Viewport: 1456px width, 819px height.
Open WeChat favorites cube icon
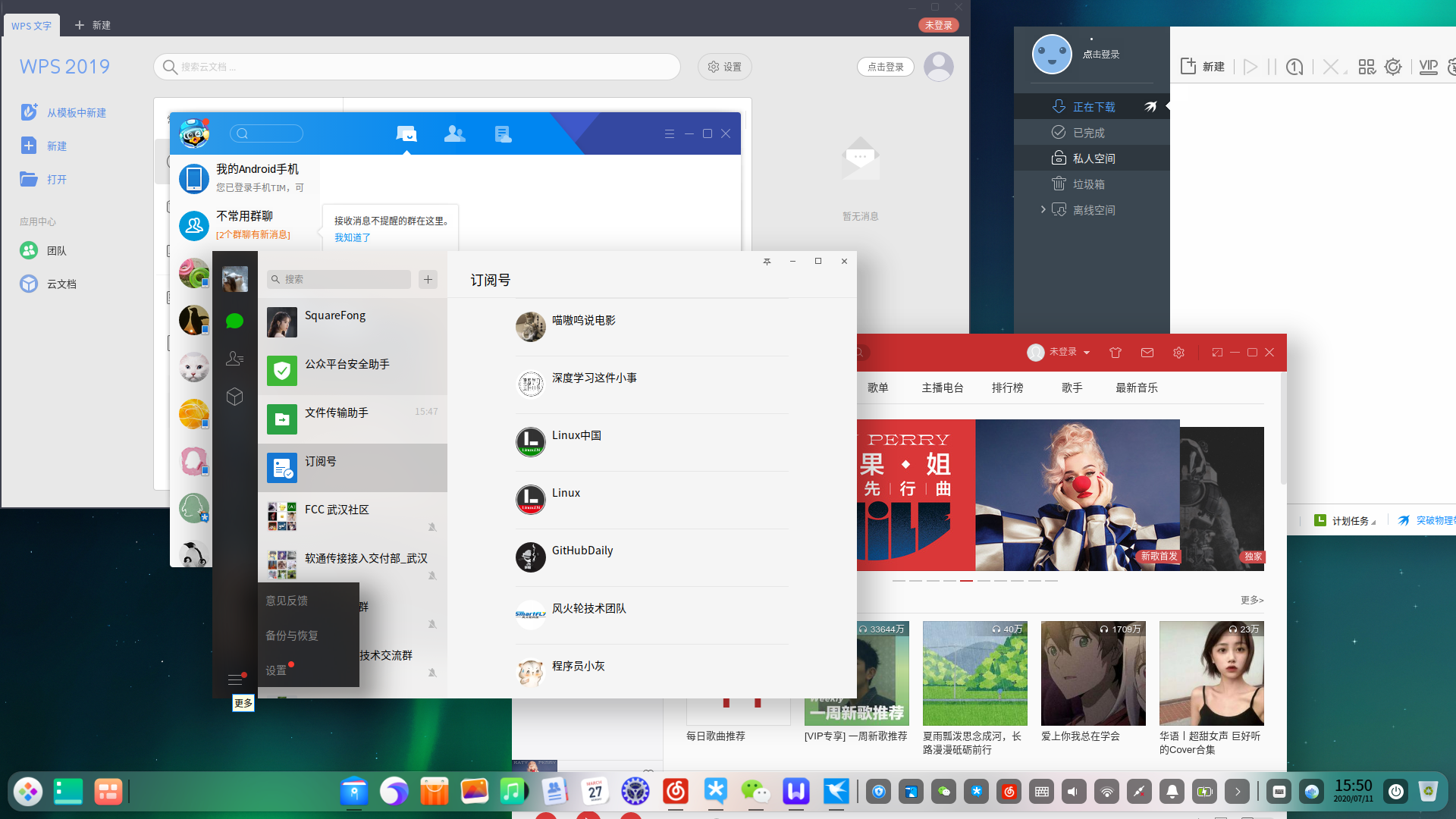234,397
